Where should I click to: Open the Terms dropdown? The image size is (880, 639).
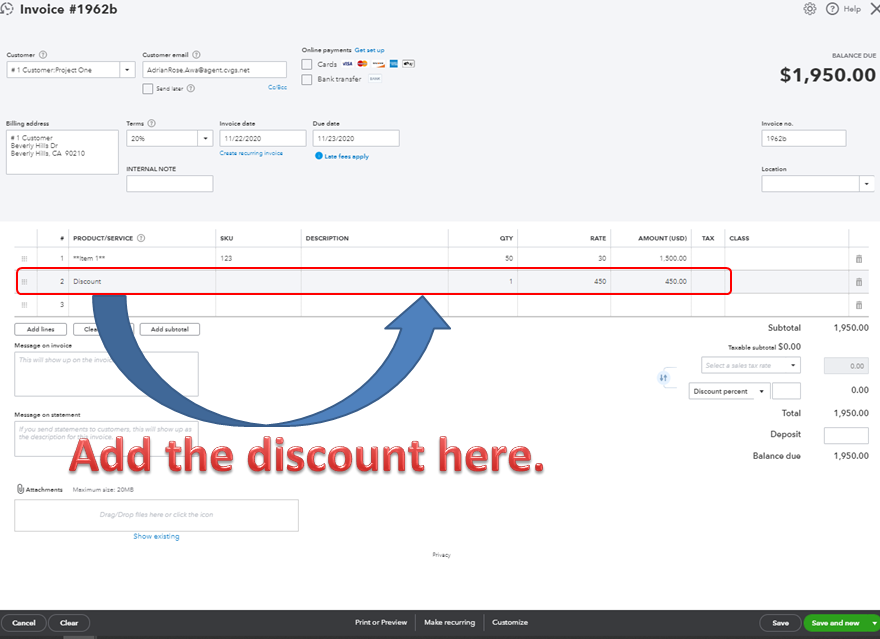(205, 139)
